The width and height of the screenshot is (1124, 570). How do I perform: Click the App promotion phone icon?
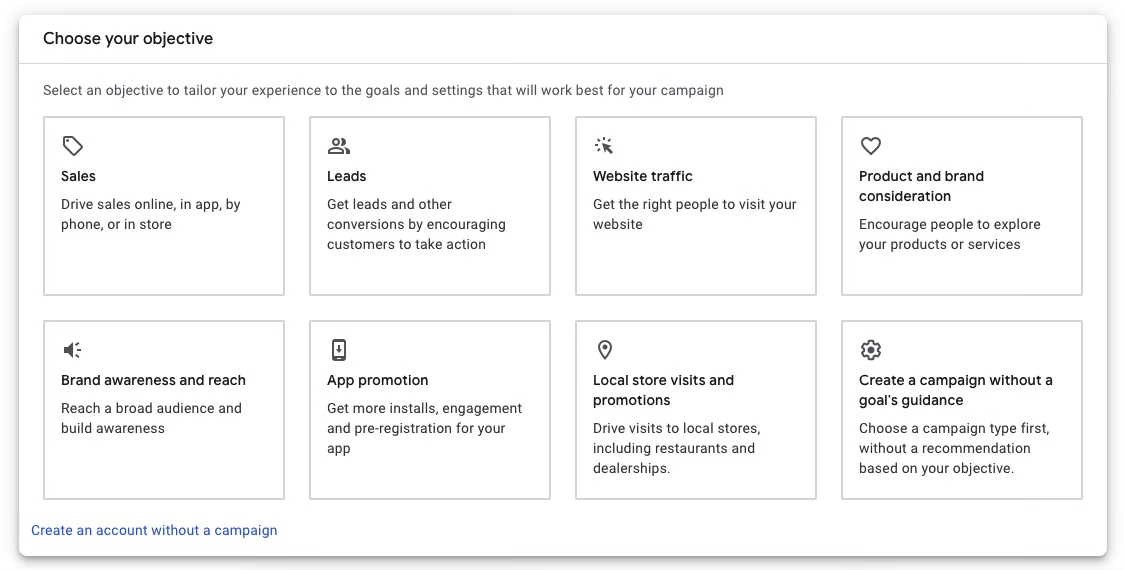[338, 350]
